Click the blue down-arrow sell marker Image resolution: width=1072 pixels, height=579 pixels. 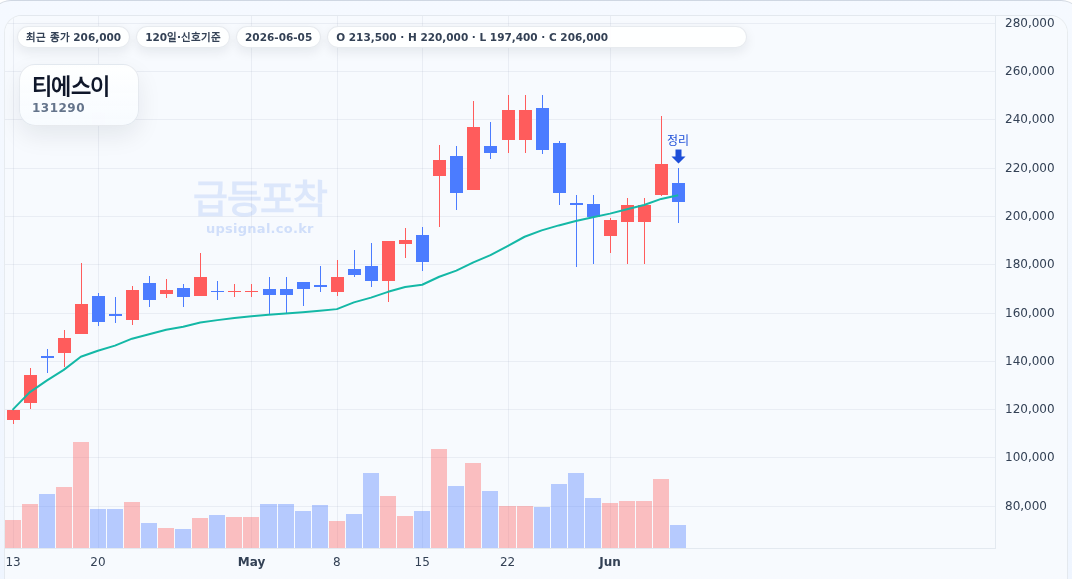click(678, 157)
